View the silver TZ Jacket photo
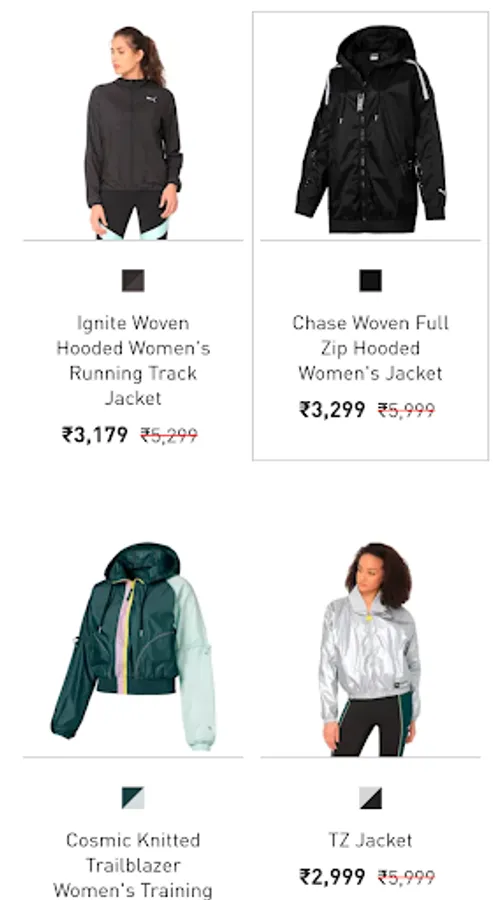 point(370,649)
